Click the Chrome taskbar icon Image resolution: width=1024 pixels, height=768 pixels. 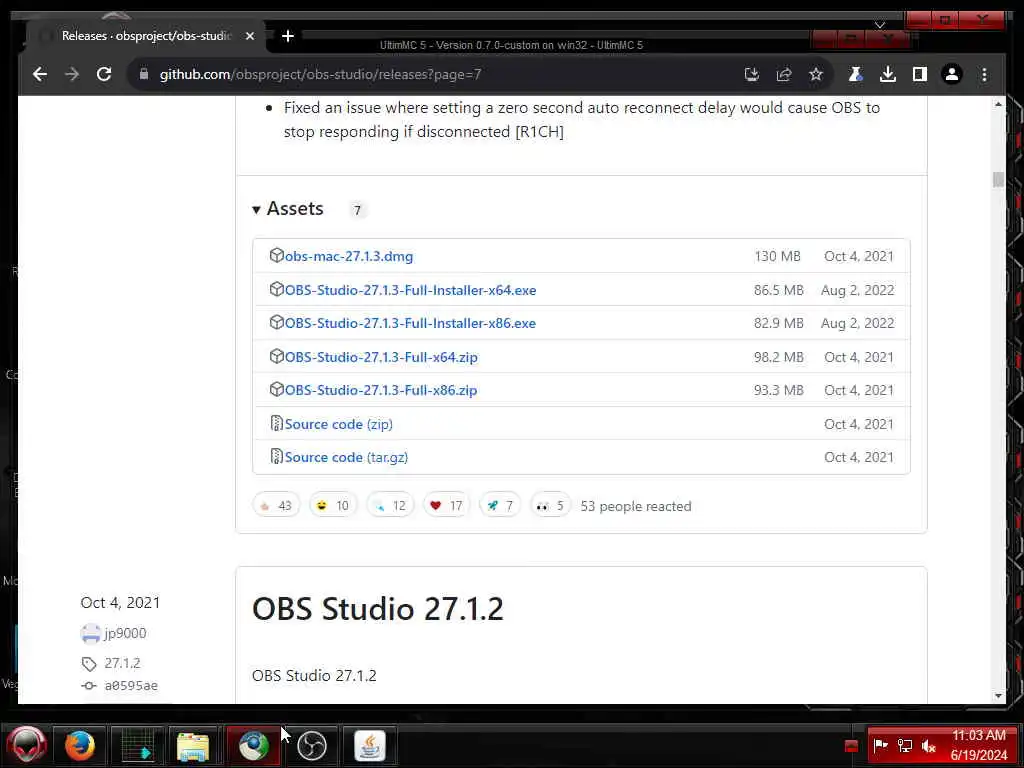tap(253, 746)
